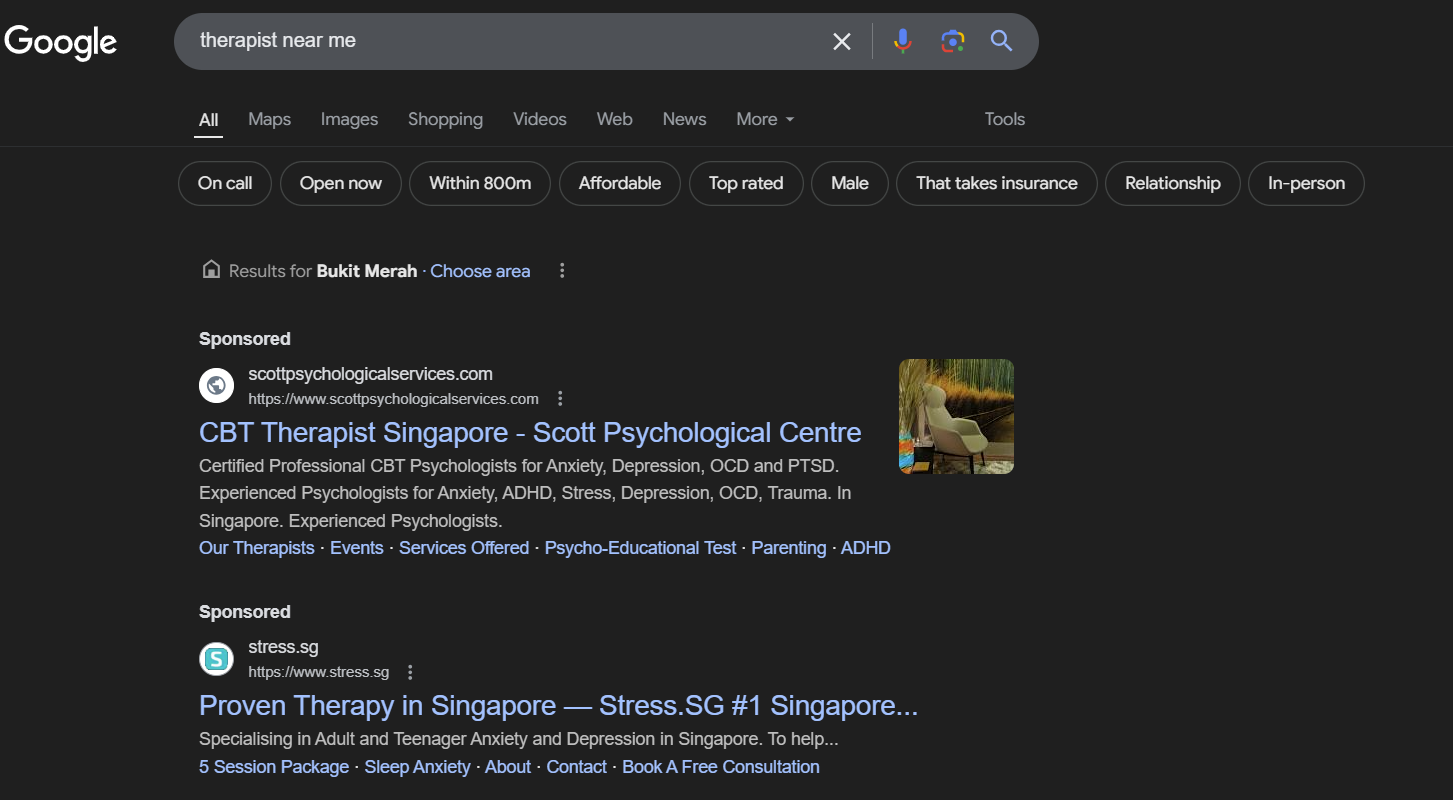Click the Google logo
1453x800 pixels.
[61, 42]
